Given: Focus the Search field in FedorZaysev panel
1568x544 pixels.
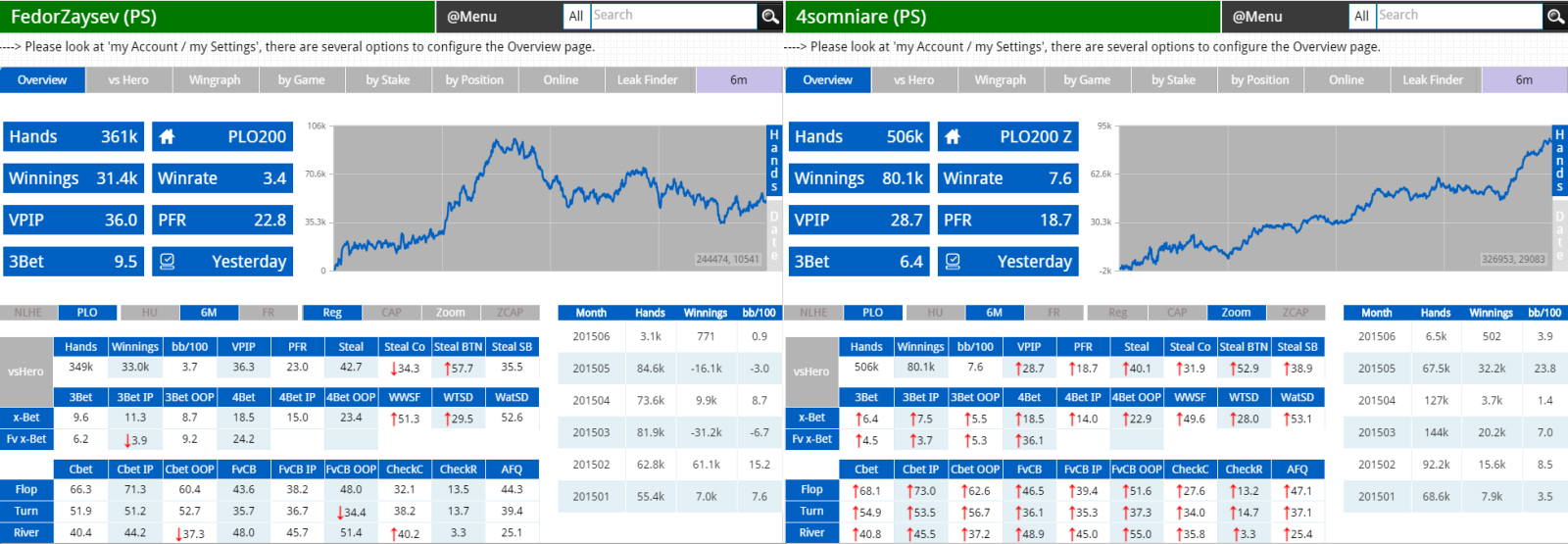Looking at the screenshot, I should coord(673,16).
